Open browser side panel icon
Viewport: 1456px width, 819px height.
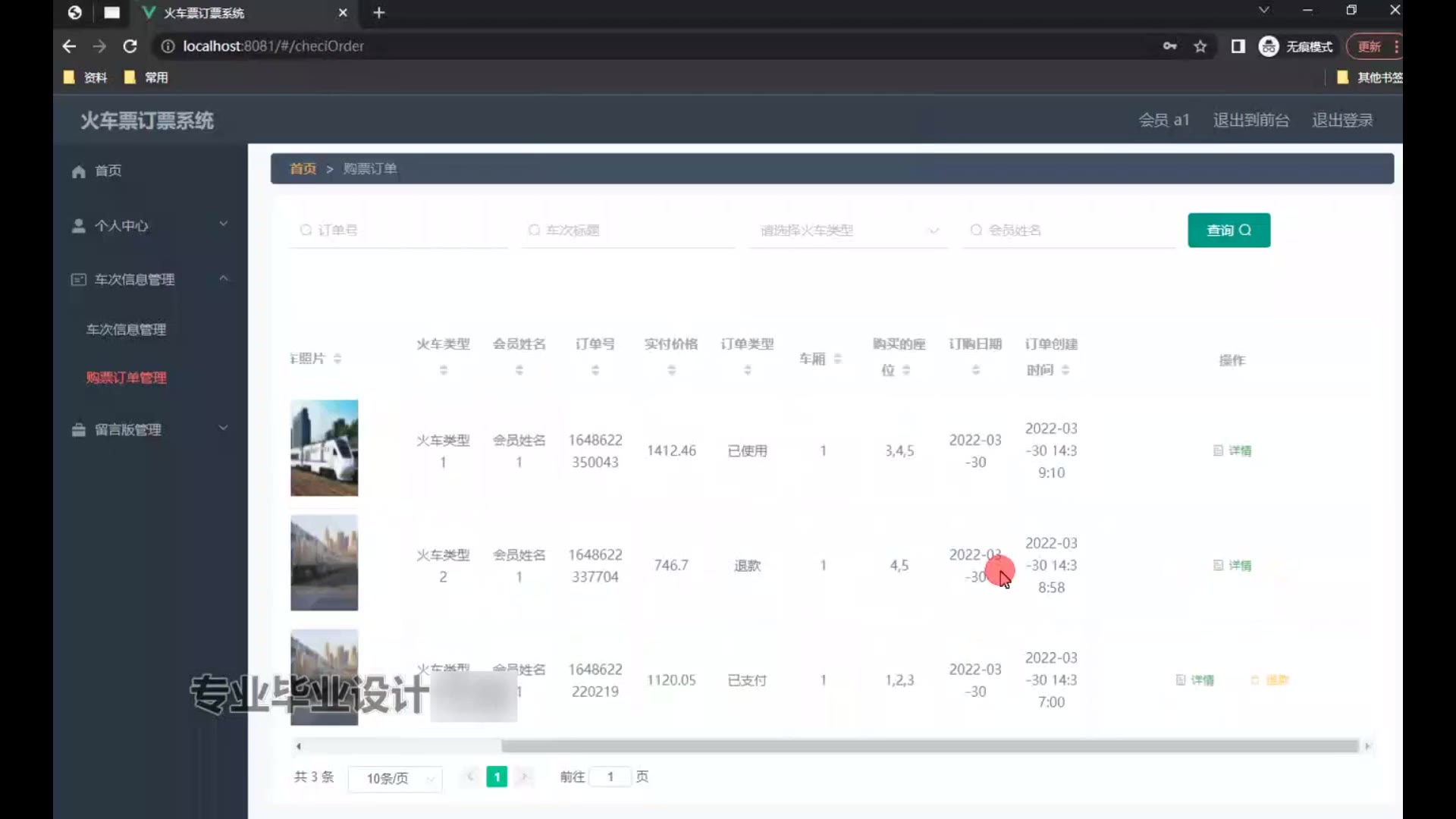pyautogui.click(x=1238, y=46)
